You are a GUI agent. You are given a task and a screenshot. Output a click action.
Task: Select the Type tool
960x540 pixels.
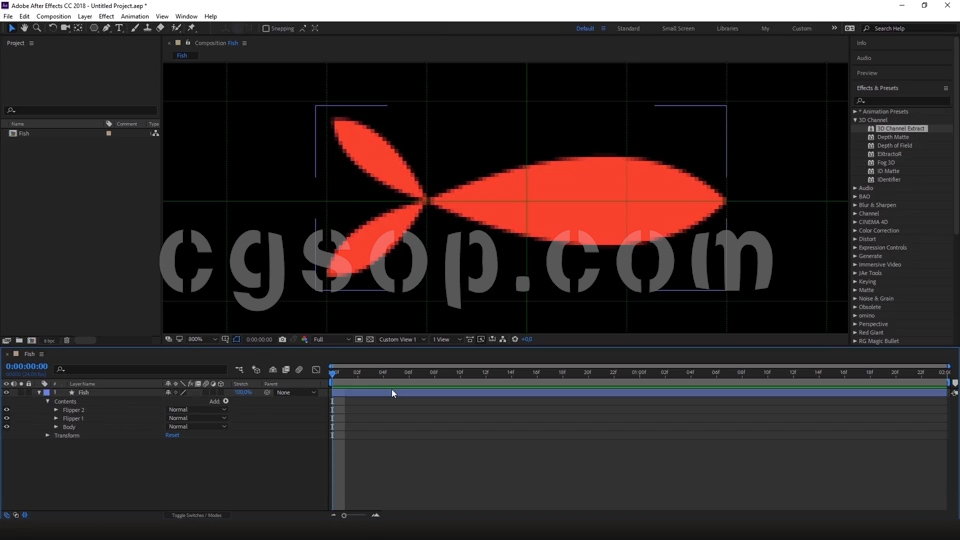(x=119, y=28)
